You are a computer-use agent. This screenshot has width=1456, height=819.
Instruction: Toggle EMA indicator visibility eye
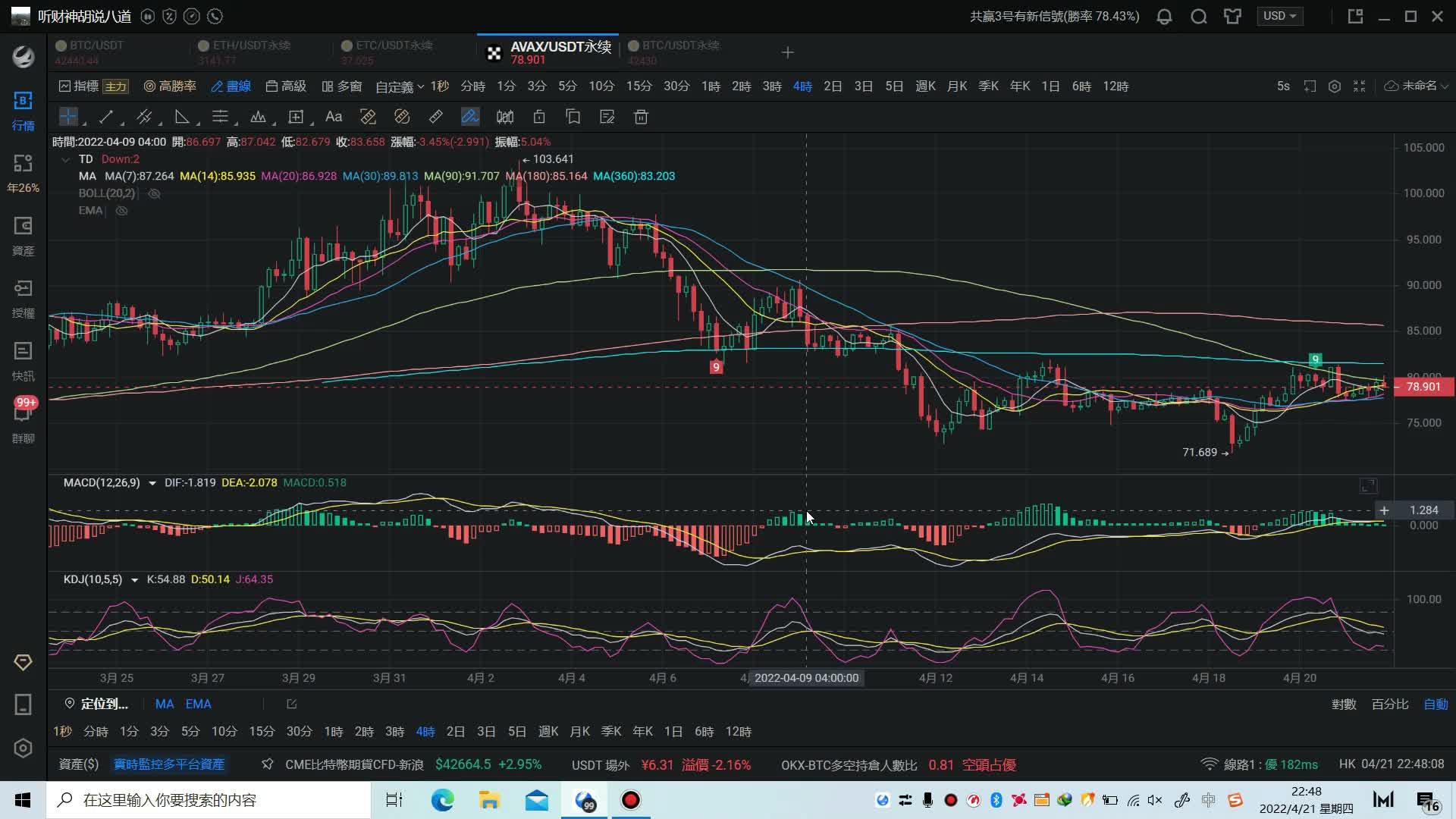click(x=121, y=211)
